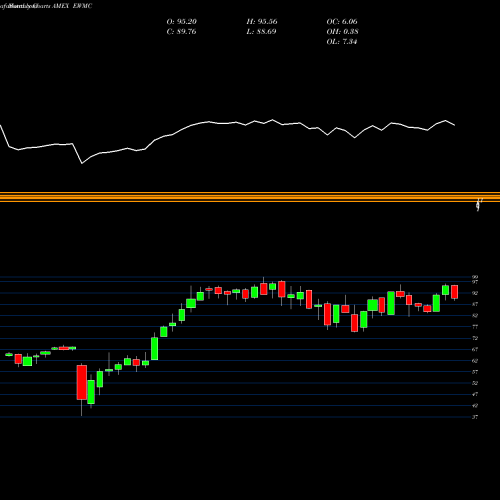Screen dimensions: 500x500
Task: Click the 42 price axis label
Action: tap(475, 406)
